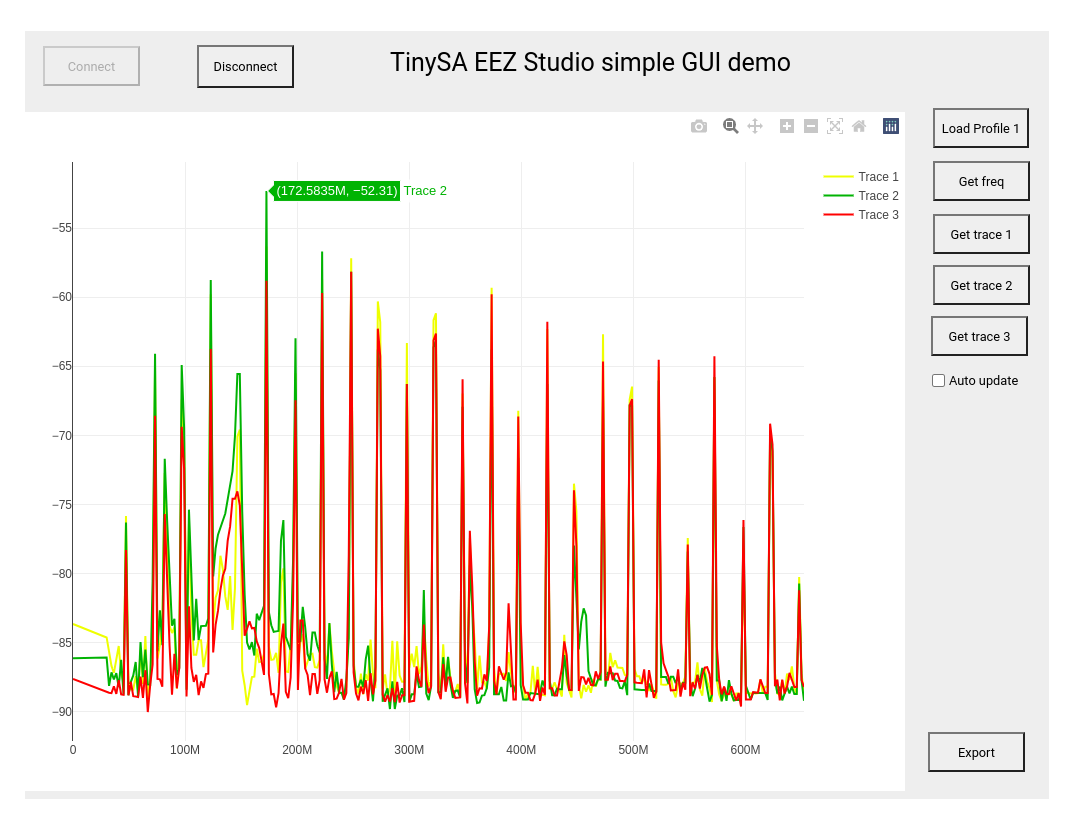Click the zoom-in icon on the plot toolbar
The height and width of the screenshot is (819, 1085).
[786, 126]
